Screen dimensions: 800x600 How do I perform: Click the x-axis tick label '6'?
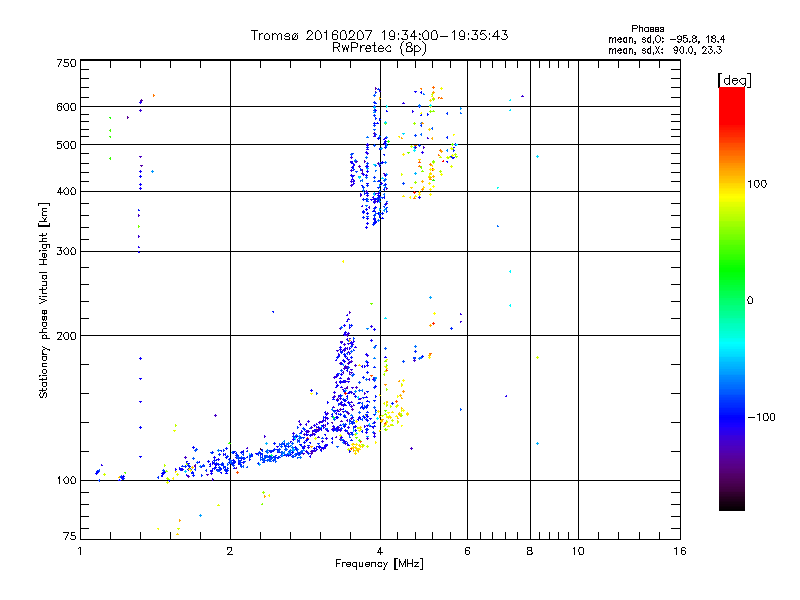coord(467,551)
